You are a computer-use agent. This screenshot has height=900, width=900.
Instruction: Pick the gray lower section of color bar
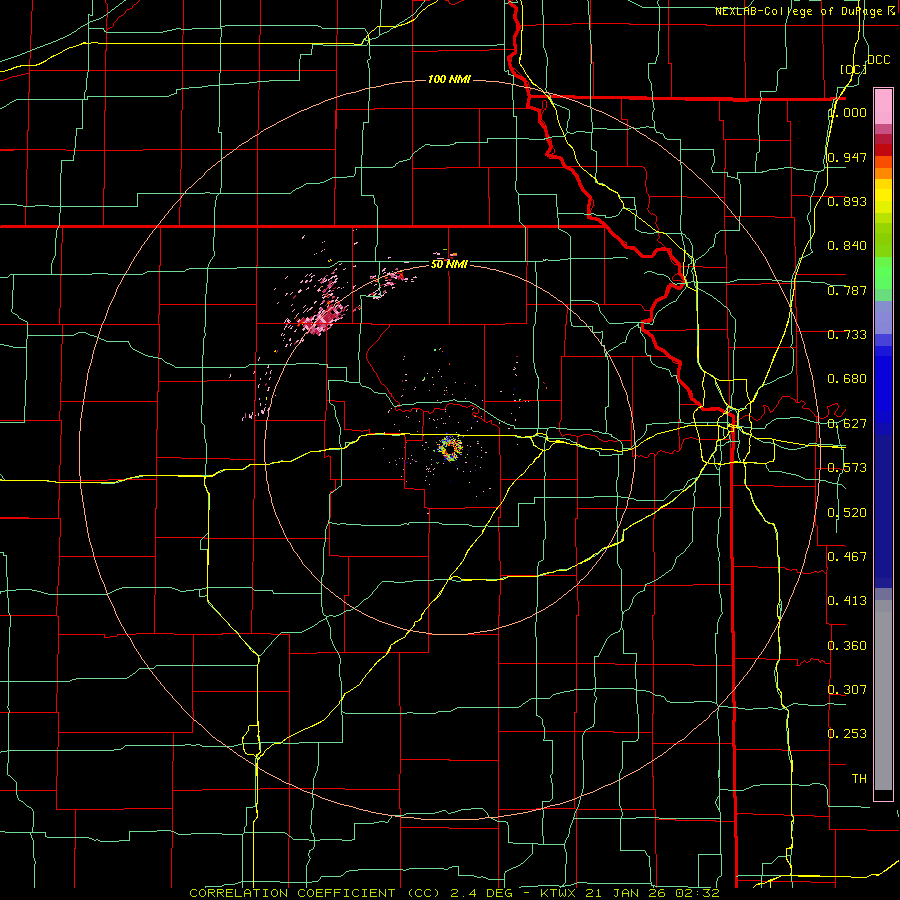[x=883, y=695]
